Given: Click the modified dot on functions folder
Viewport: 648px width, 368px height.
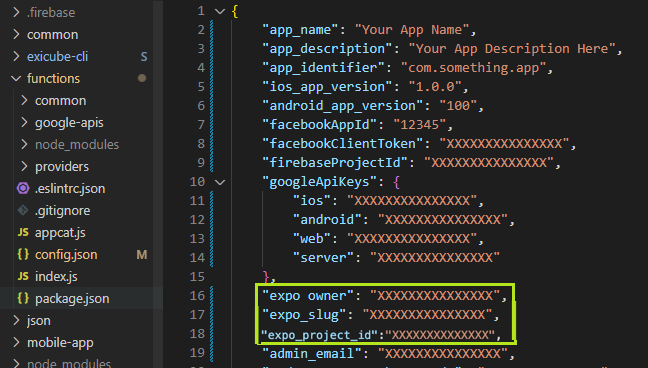Looking at the screenshot, I should pyautogui.click(x=142, y=78).
